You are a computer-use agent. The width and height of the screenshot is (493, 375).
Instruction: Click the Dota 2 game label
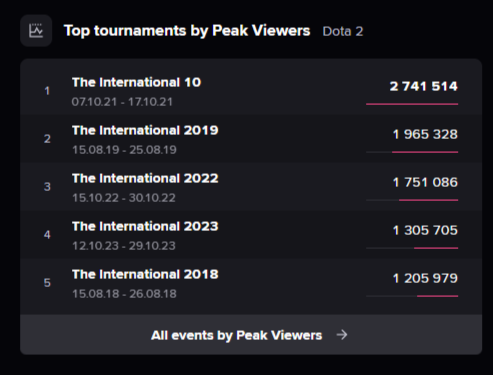tap(343, 31)
